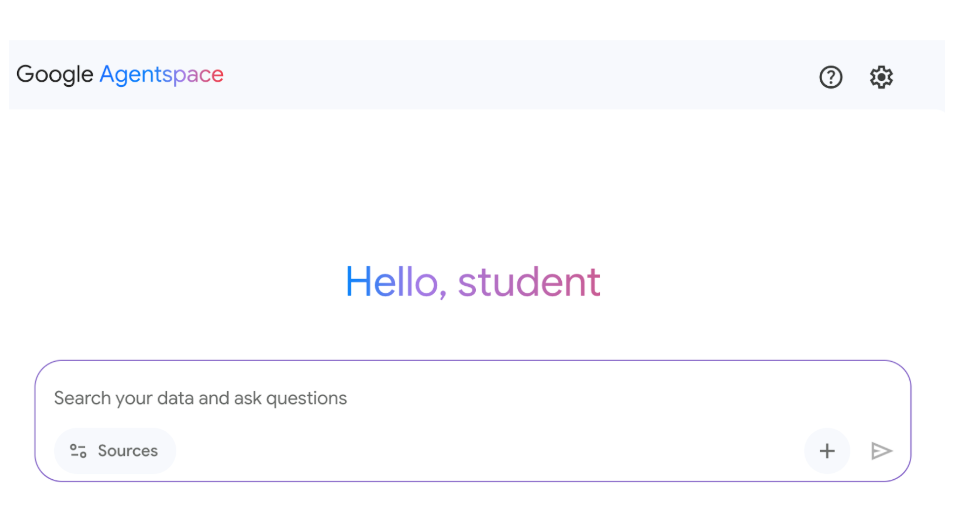
Task: Click the "Google" word in the header
Action: pos(55,74)
